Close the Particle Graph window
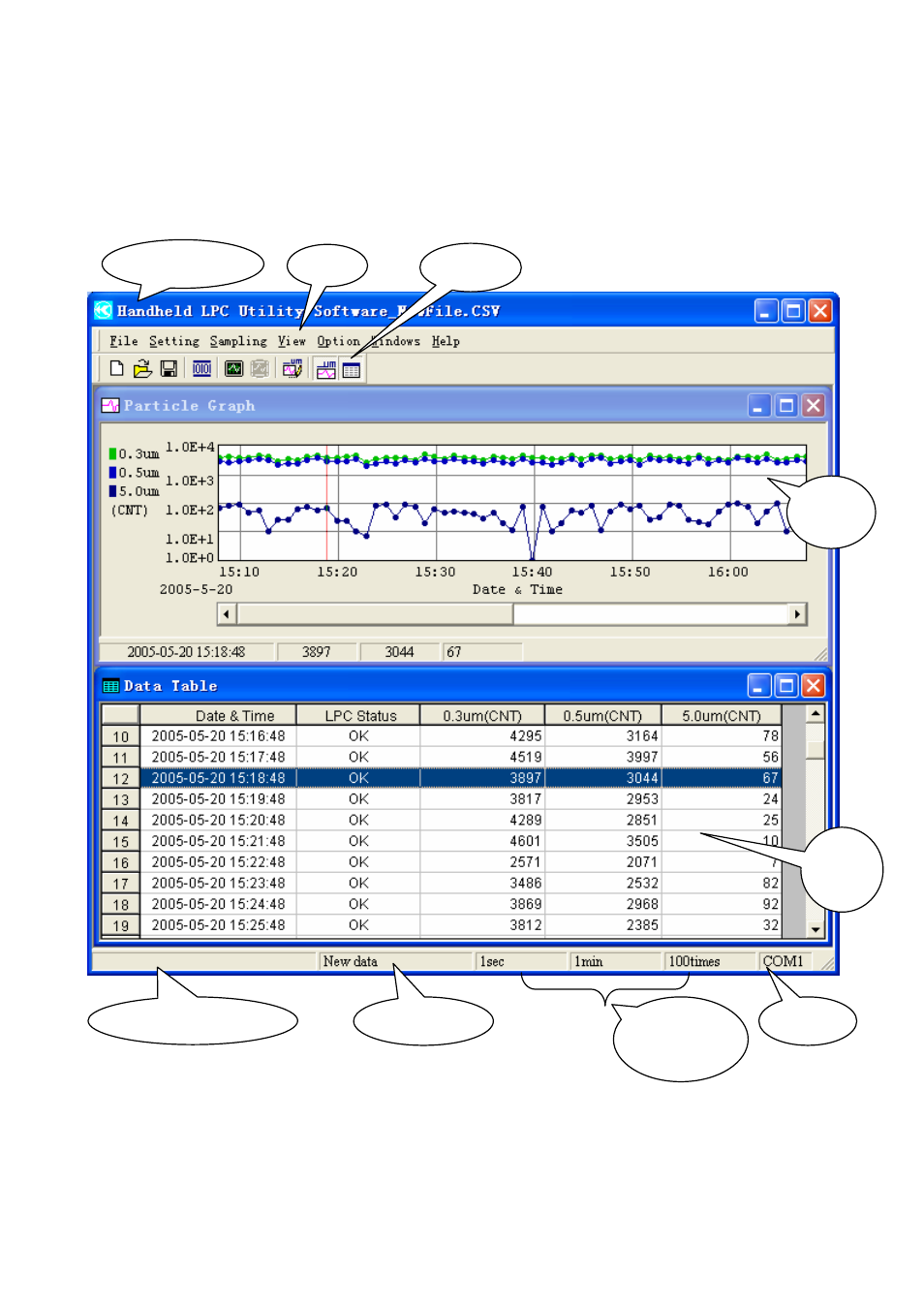Viewport: 924px width, 1308px height. (814, 406)
